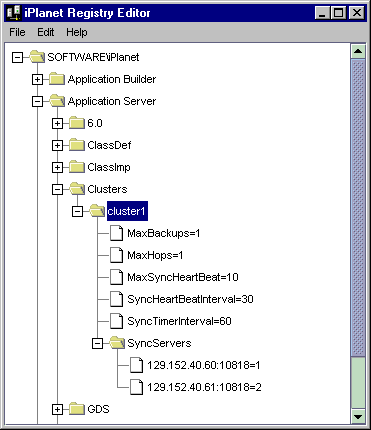Screen dimensions: 371x430
Task: Select the SyncServers key label
Action: [159, 343]
